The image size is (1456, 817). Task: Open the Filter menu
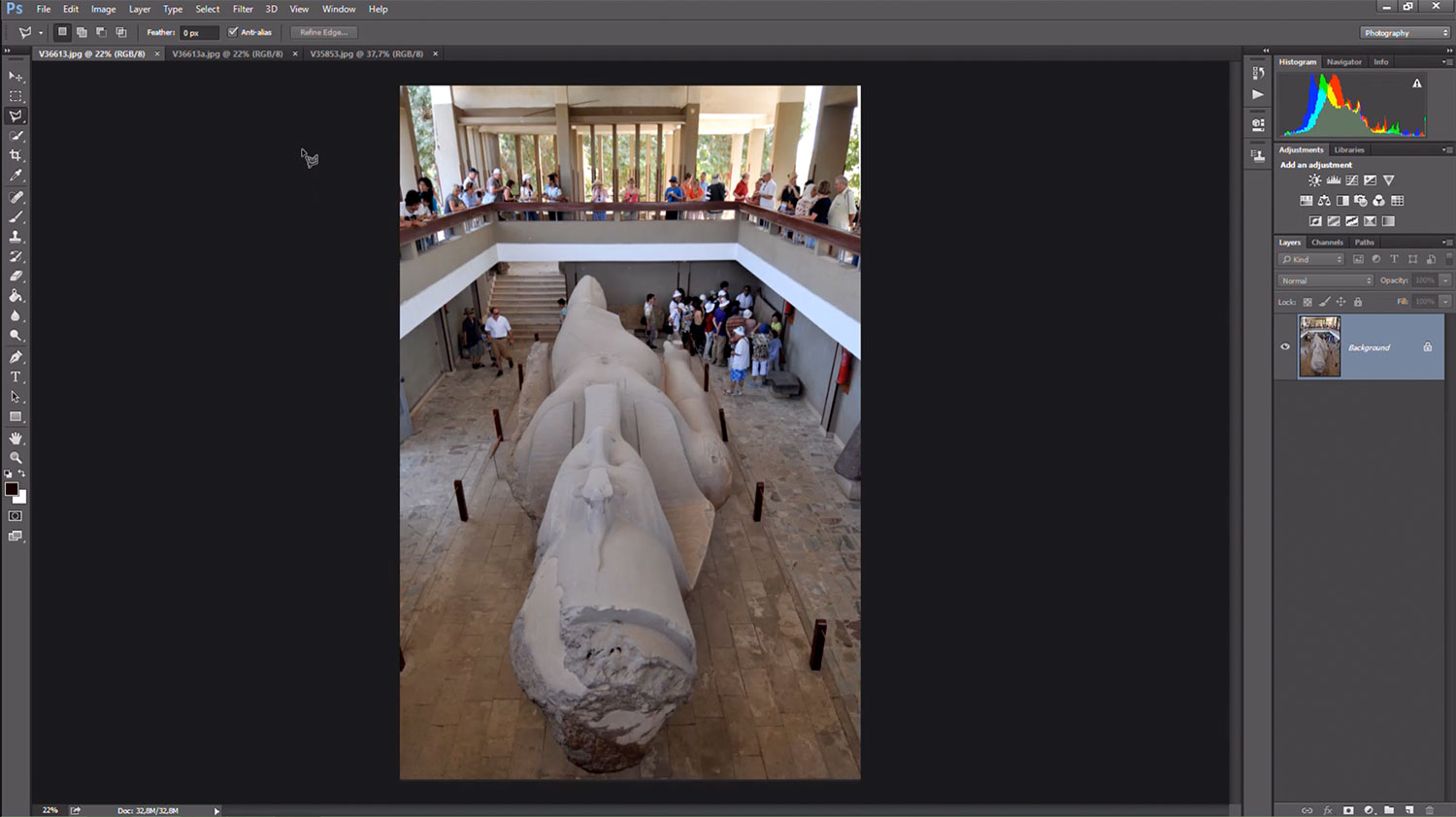243,9
